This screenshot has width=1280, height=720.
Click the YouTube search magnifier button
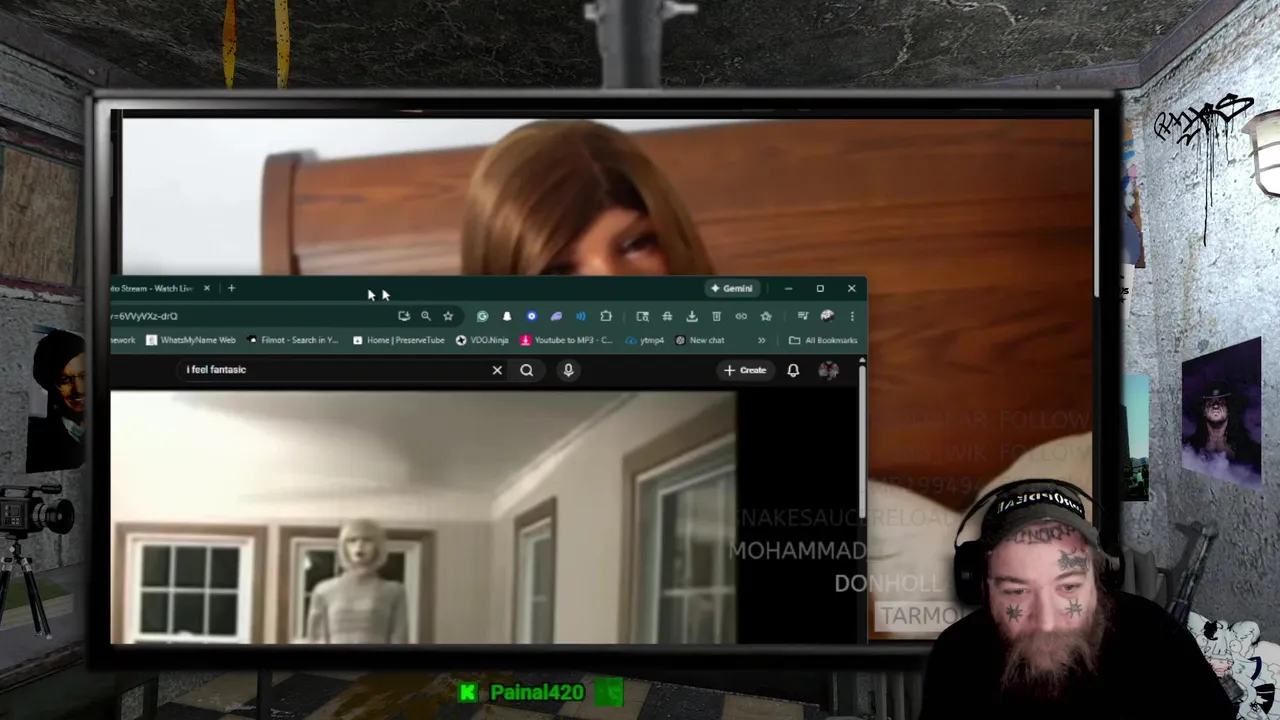[527, 370]
